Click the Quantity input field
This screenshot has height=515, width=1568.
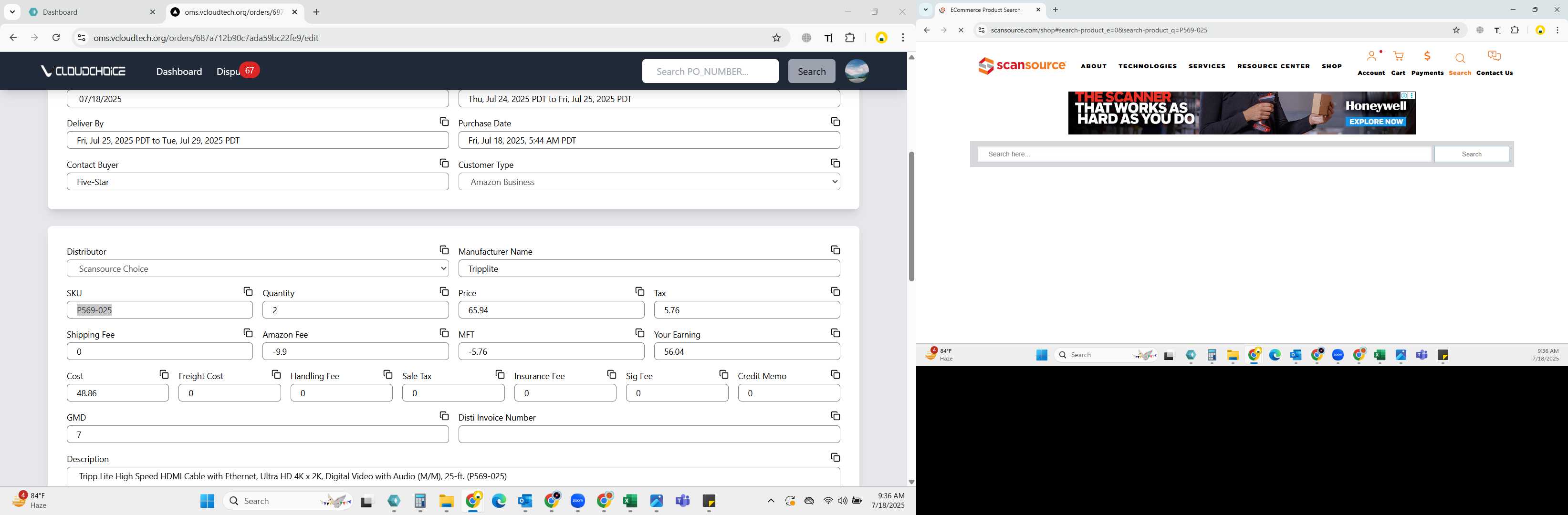click(355, 310)
